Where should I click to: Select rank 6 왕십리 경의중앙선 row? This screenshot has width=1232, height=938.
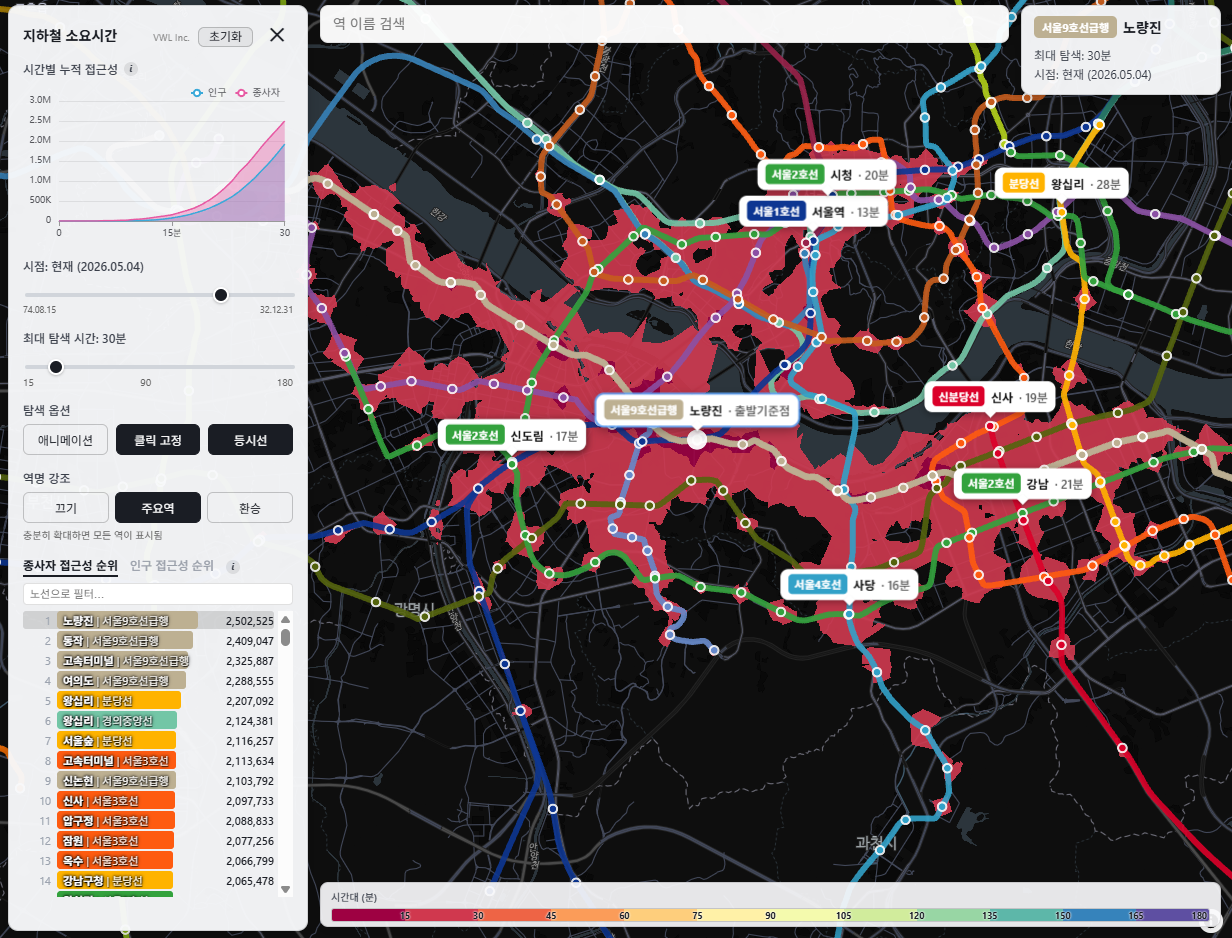point(150,721)
